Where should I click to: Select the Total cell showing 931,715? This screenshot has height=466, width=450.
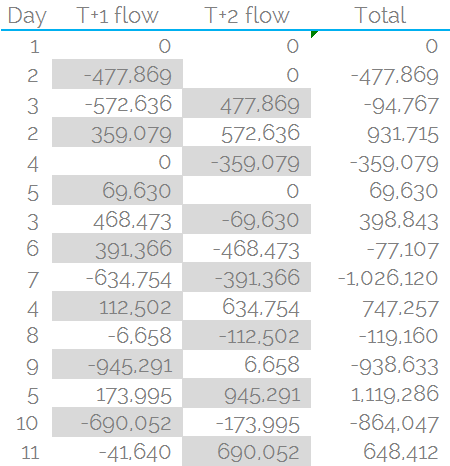381,132
